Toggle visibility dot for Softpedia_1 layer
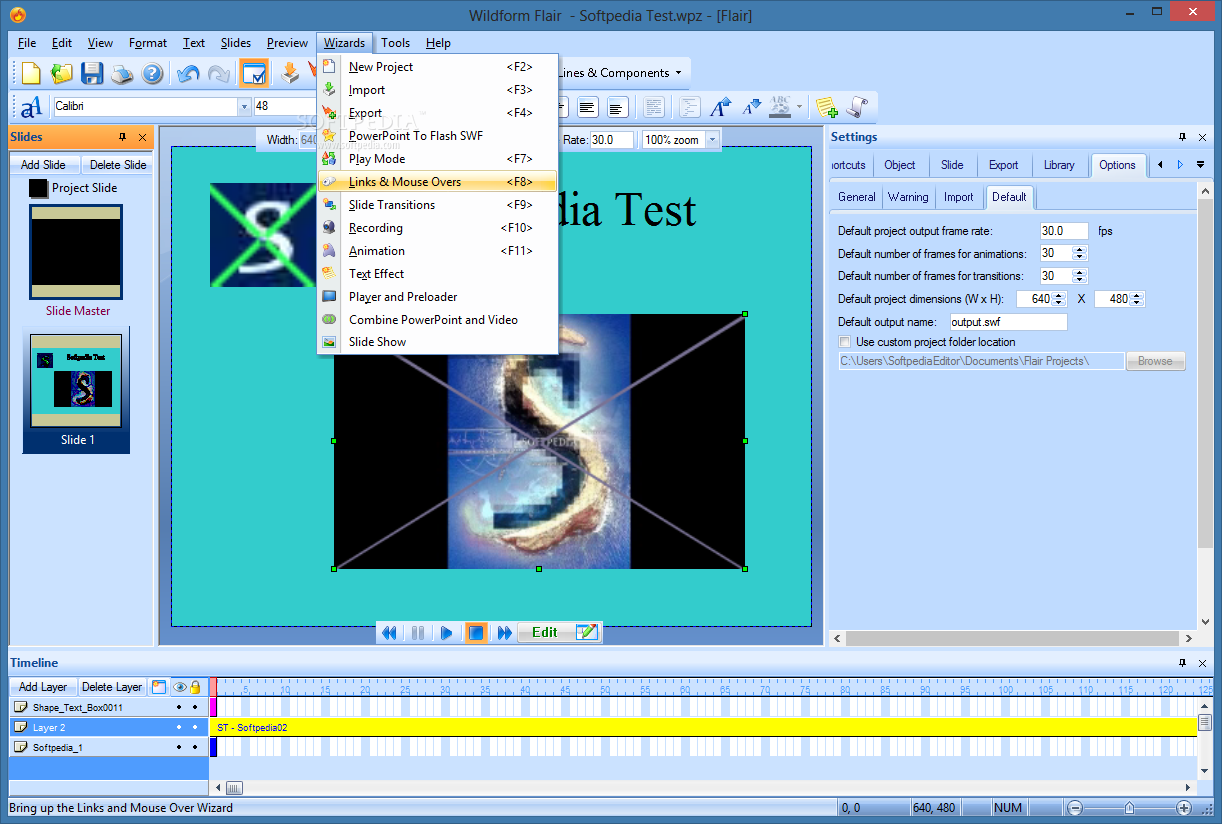The width and height of the screenshot is (1222, 824). [x=179, y=747]
